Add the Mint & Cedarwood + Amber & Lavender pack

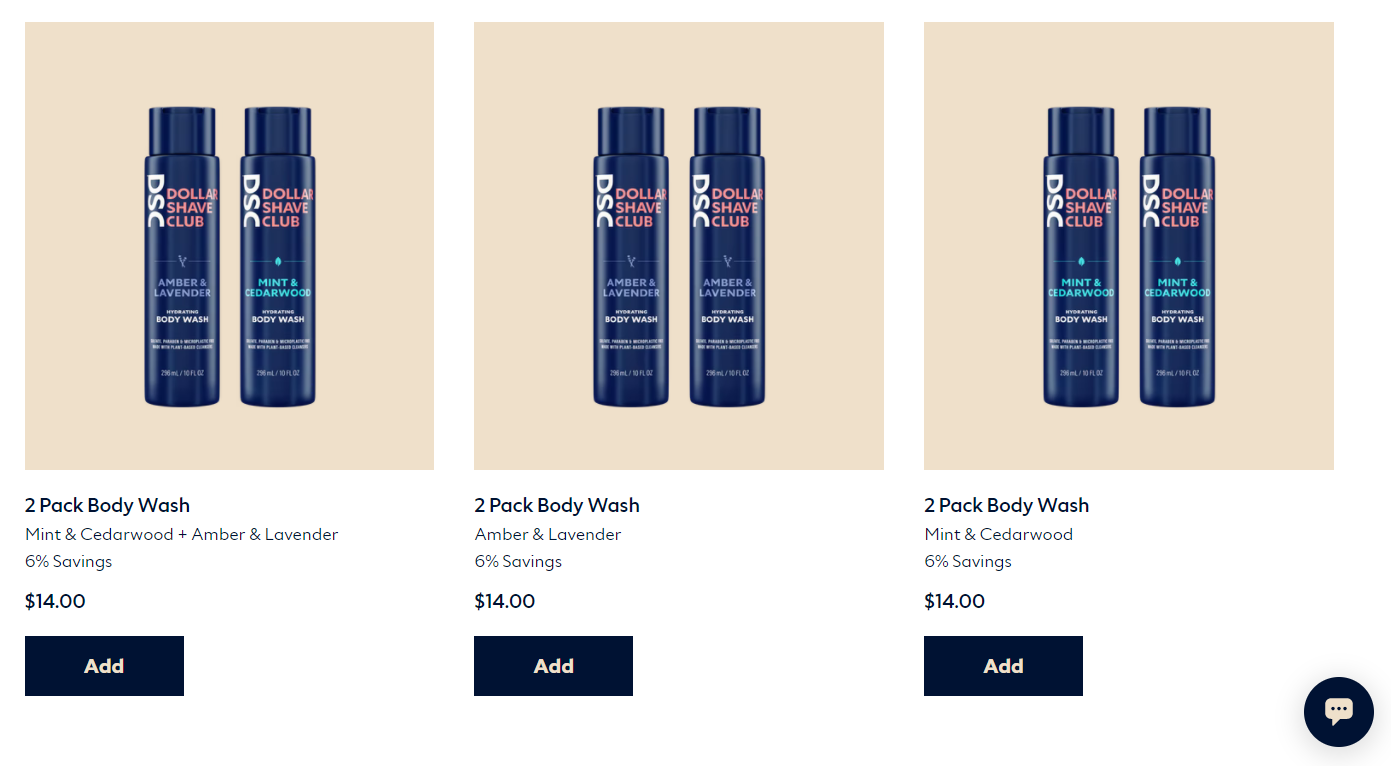104,666
